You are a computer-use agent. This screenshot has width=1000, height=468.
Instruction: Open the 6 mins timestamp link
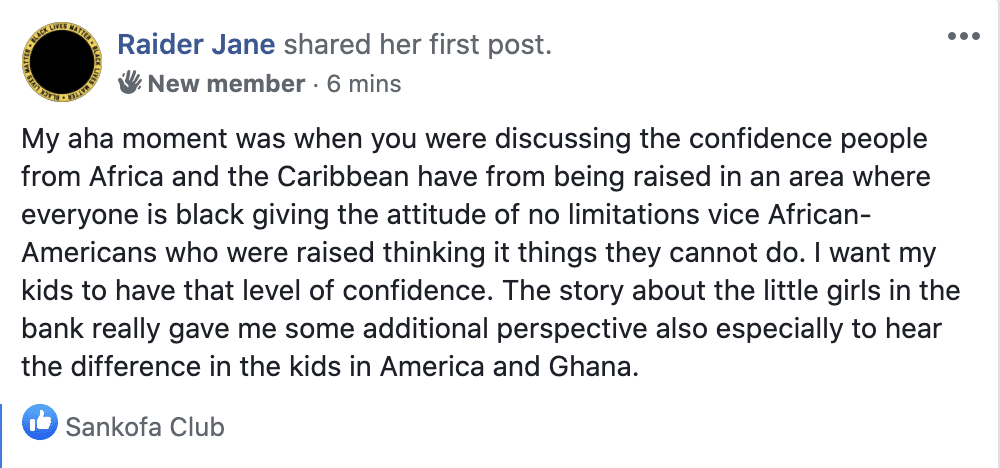coord(364,84)
